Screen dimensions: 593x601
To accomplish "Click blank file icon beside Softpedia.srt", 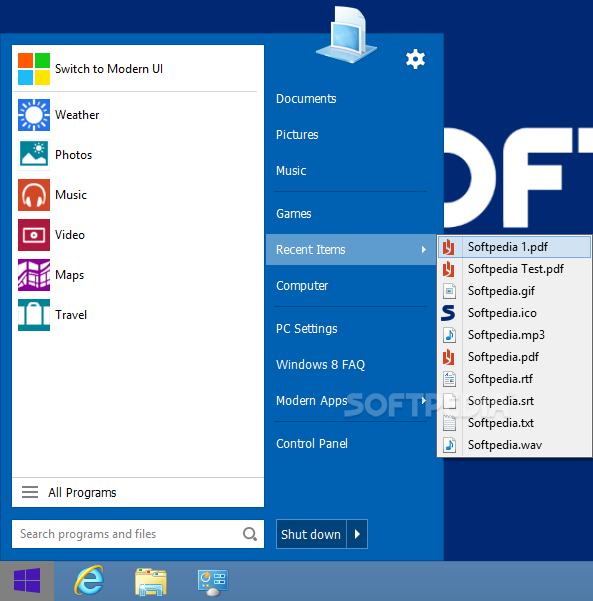I will [449, 401].
